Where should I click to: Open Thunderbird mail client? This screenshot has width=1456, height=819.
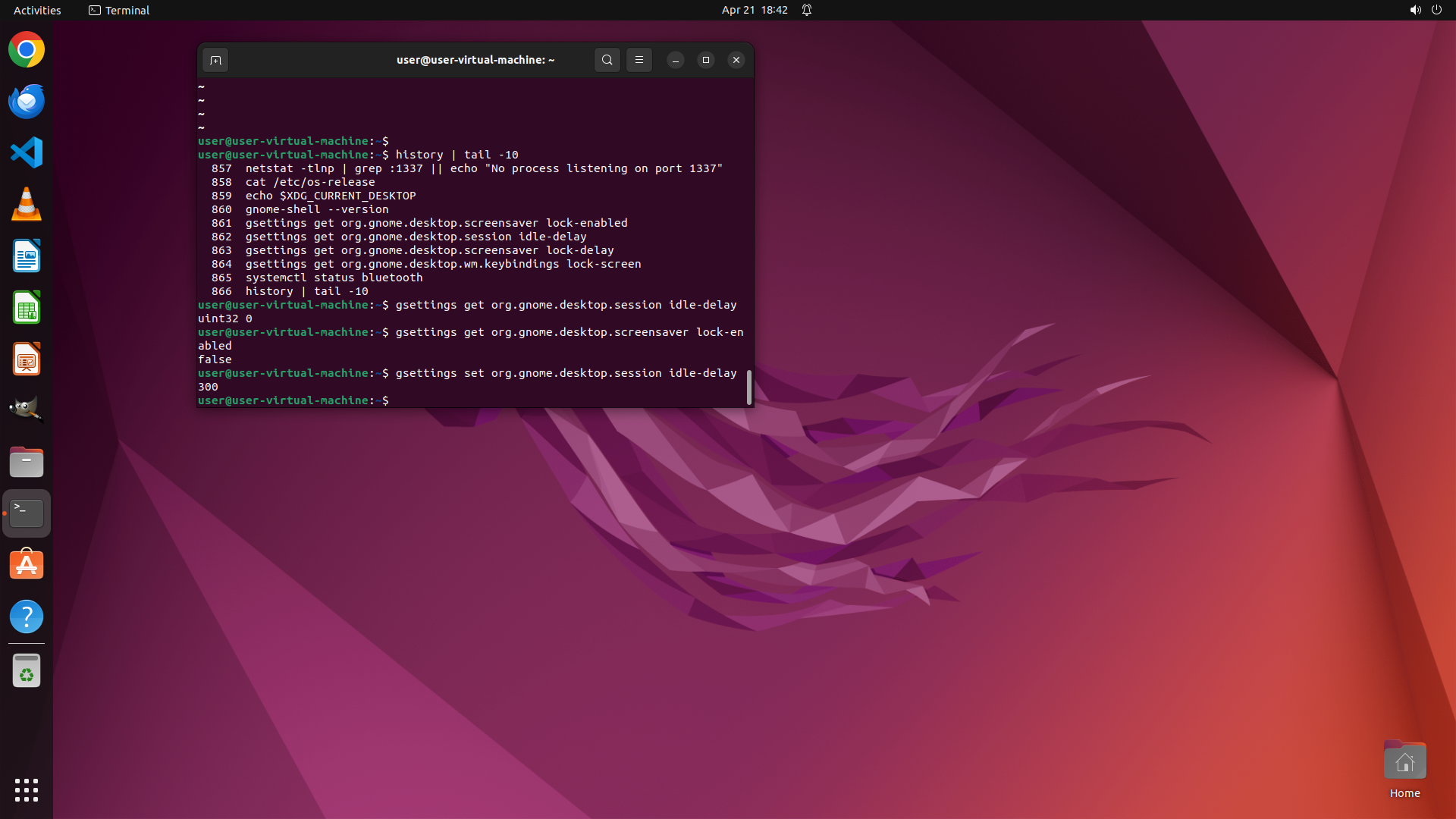[x=27, y=102]
